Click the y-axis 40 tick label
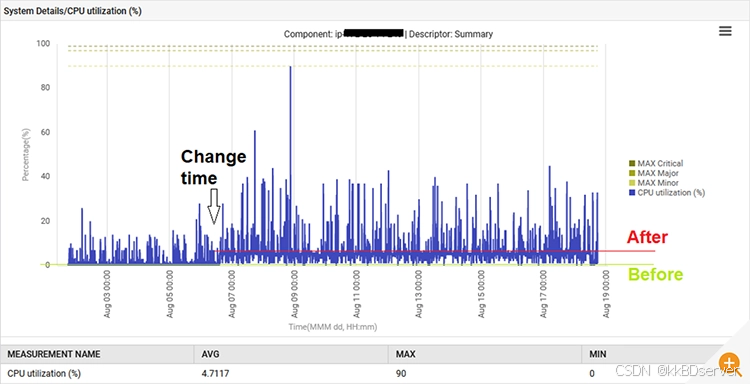750x384 pixels. pos(45,176)
